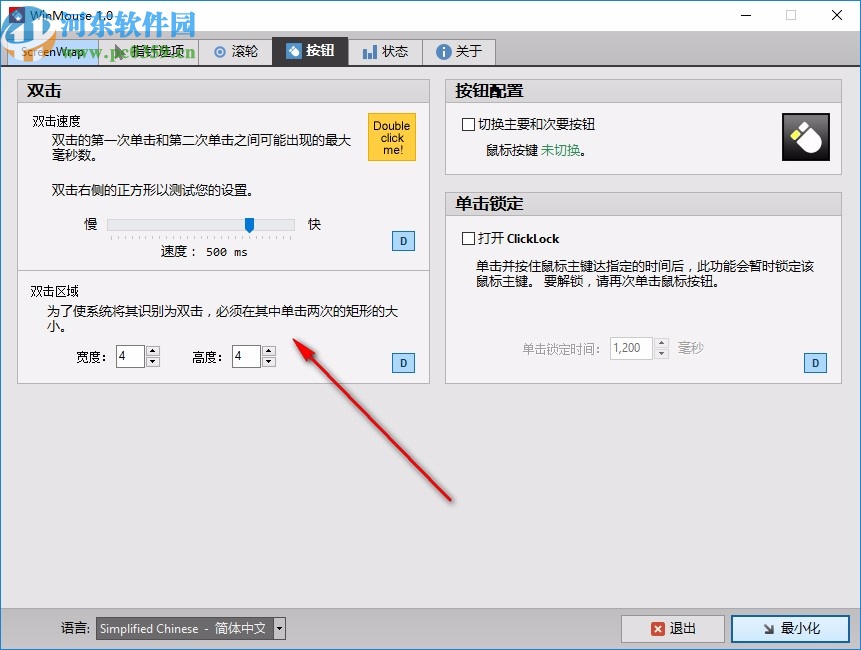Click the 单击锁定 section header
The image size is (861, 650).
(x=489, y=204)
